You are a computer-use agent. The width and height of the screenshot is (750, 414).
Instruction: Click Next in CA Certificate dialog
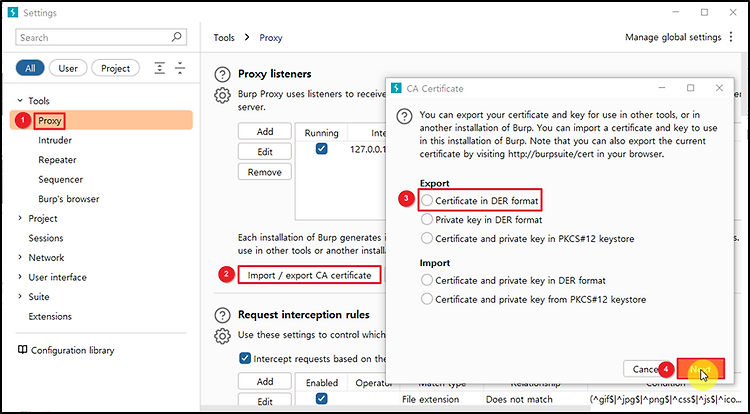pos(701,369)
